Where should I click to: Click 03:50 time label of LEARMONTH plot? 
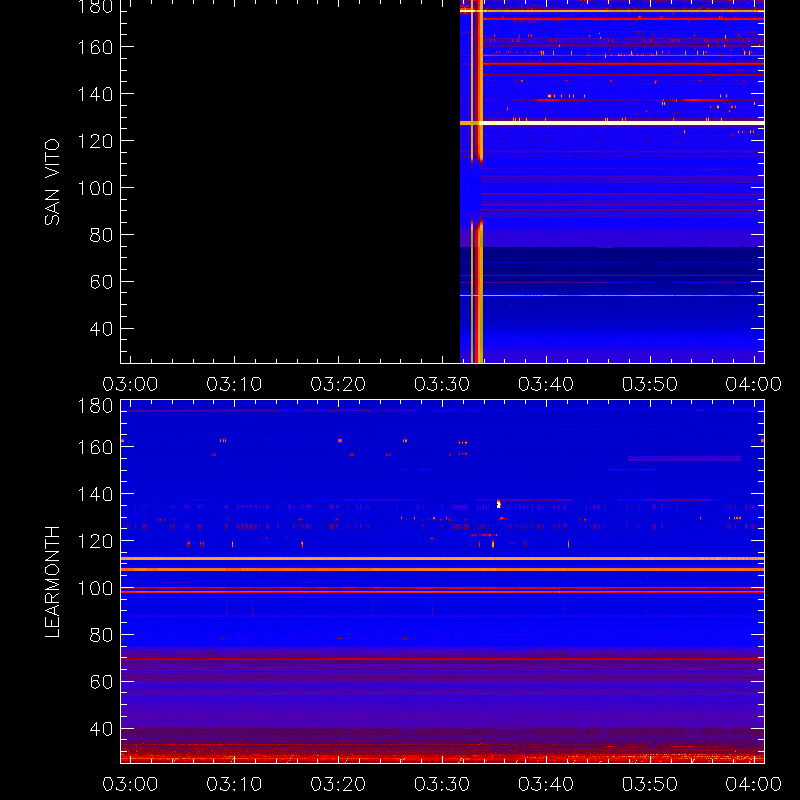pos(649,784)
